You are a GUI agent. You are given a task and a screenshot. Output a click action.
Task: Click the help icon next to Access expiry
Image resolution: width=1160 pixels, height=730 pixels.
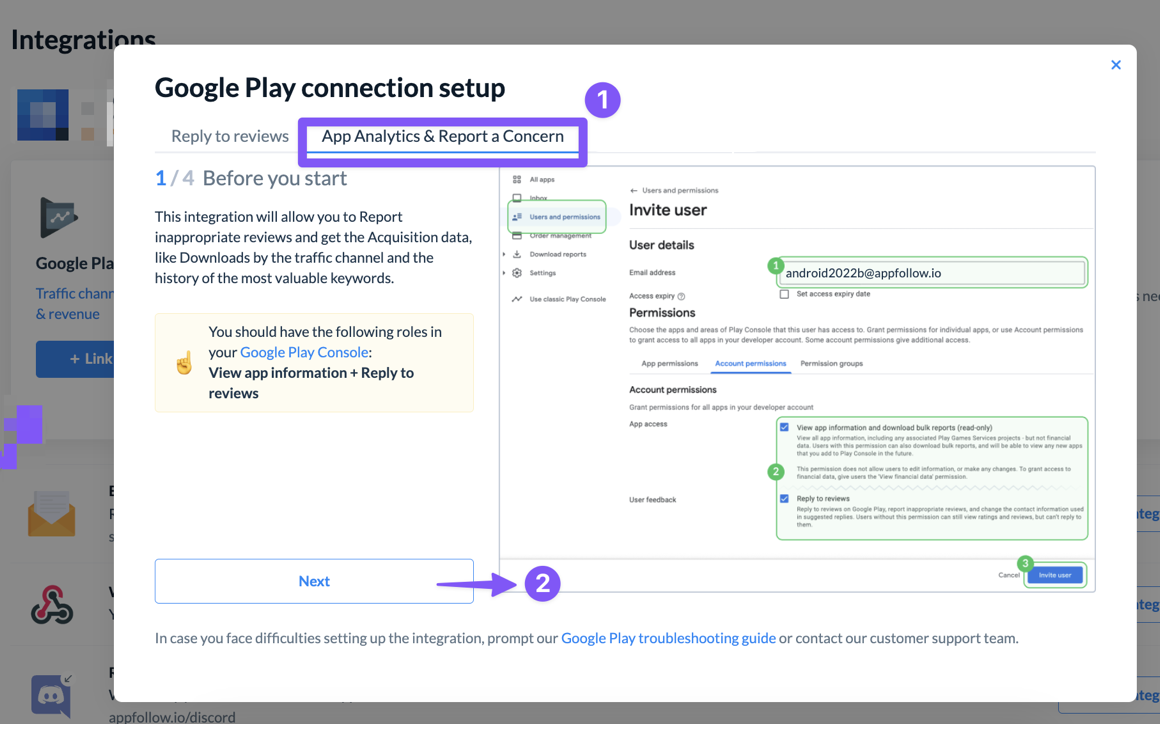(681, 296)
